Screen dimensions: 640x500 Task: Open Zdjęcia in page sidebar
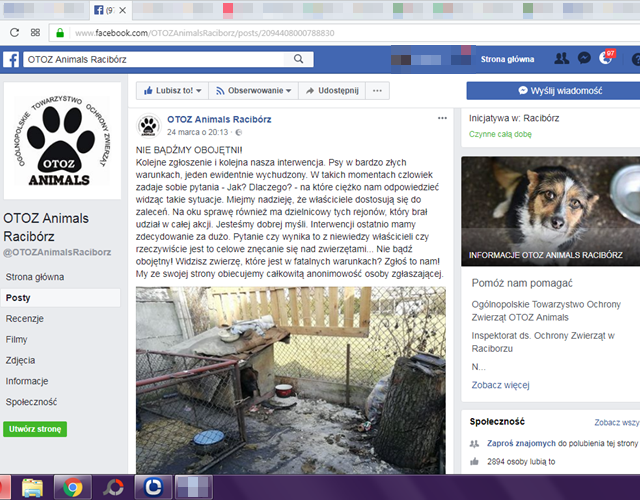[20, 360]
